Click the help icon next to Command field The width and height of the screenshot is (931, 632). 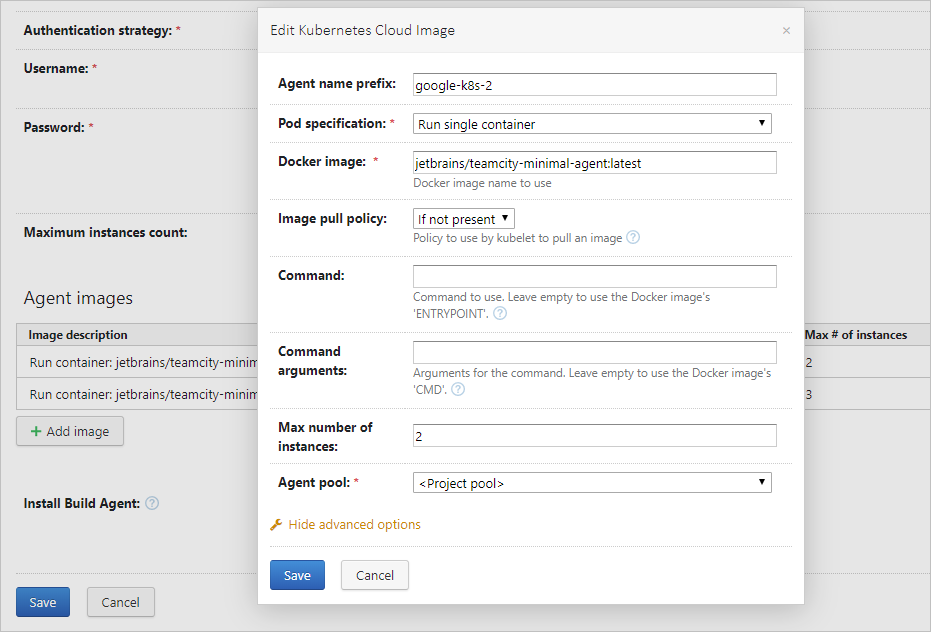point(498,313)
